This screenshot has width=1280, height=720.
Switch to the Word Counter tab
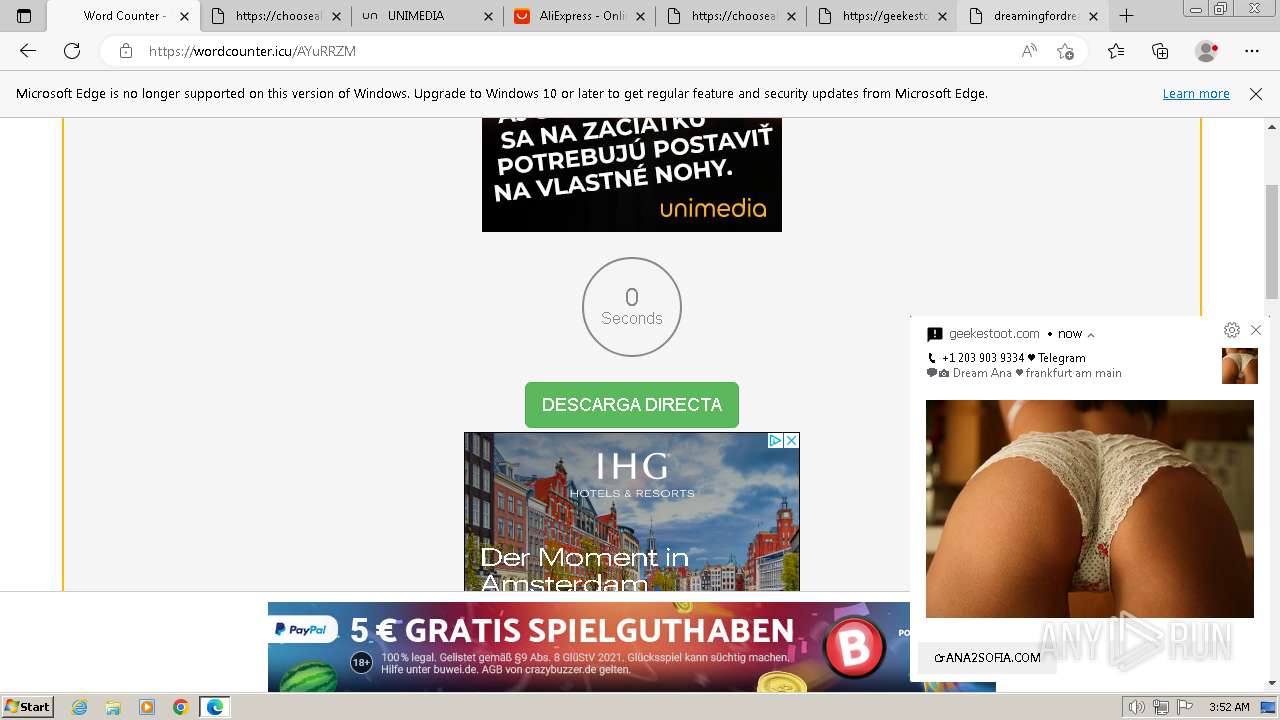(x=123, y=16)
